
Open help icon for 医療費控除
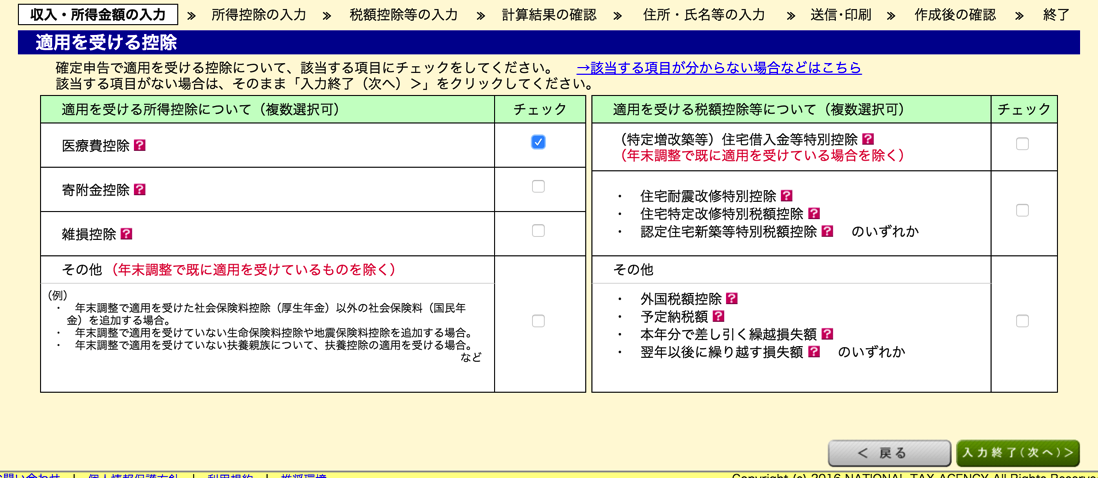[x=139, y=146]
